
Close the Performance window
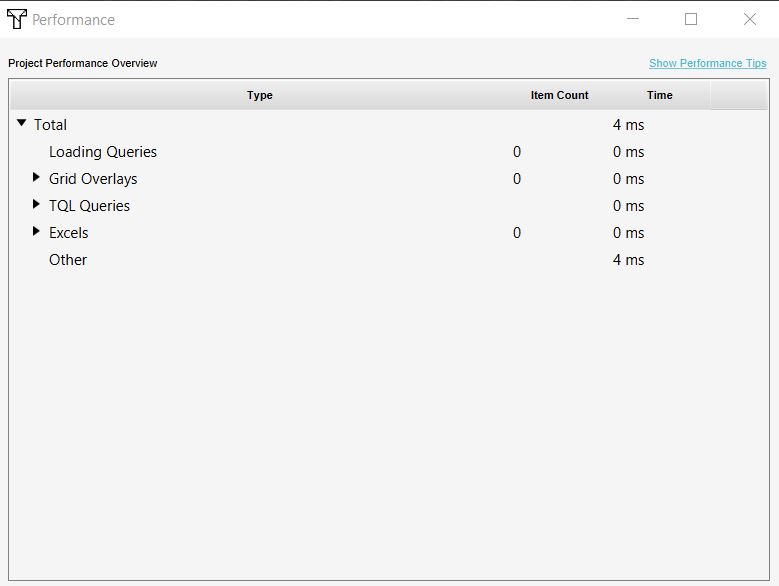pyautogui.click(x=750, y=19)
